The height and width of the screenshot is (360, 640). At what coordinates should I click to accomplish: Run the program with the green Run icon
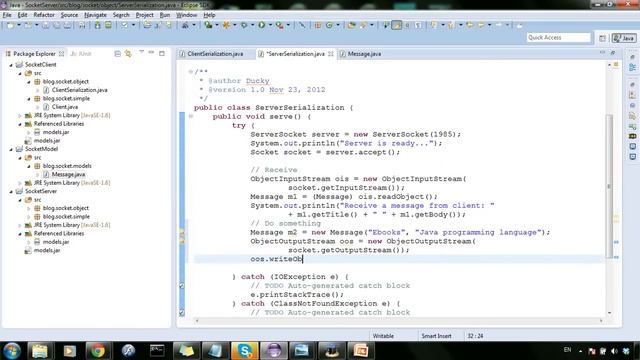coord(261,25)
